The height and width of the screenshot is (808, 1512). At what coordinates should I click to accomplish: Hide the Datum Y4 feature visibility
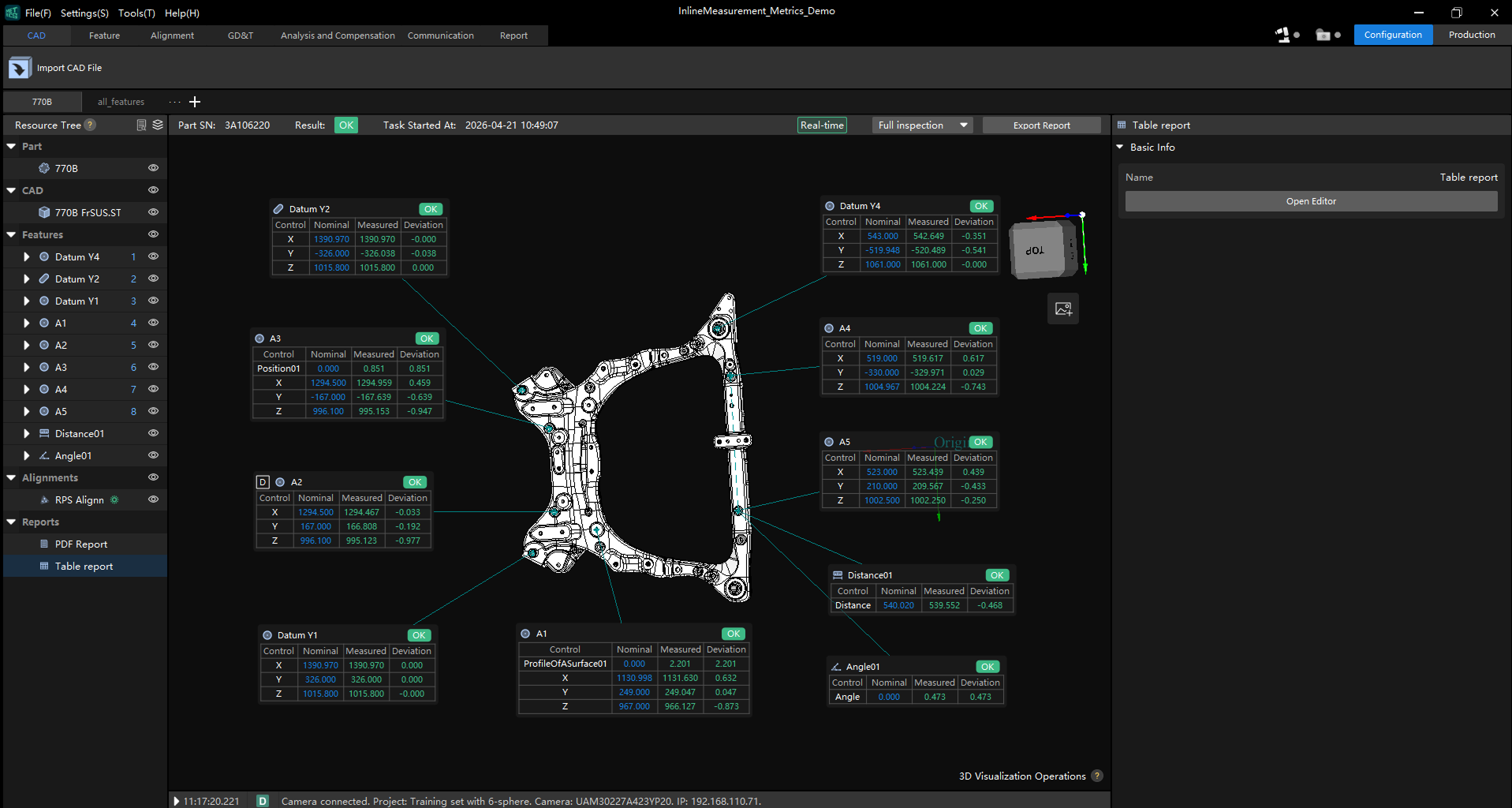[x=153, y=256]
